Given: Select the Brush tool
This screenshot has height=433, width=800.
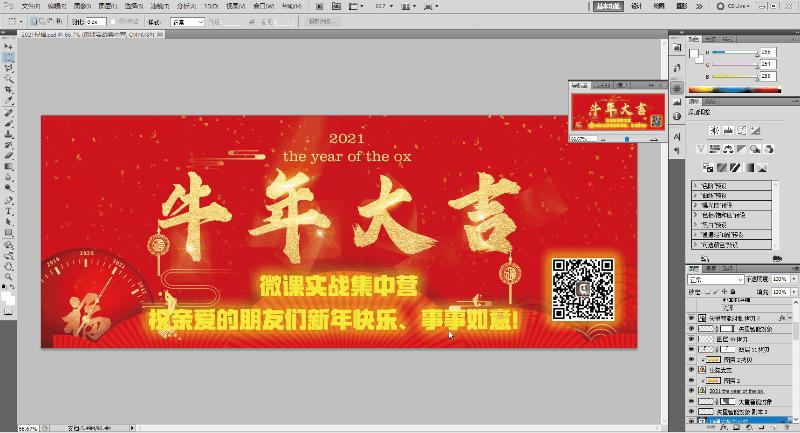Looking at the screenshot, I should [8, 123].
